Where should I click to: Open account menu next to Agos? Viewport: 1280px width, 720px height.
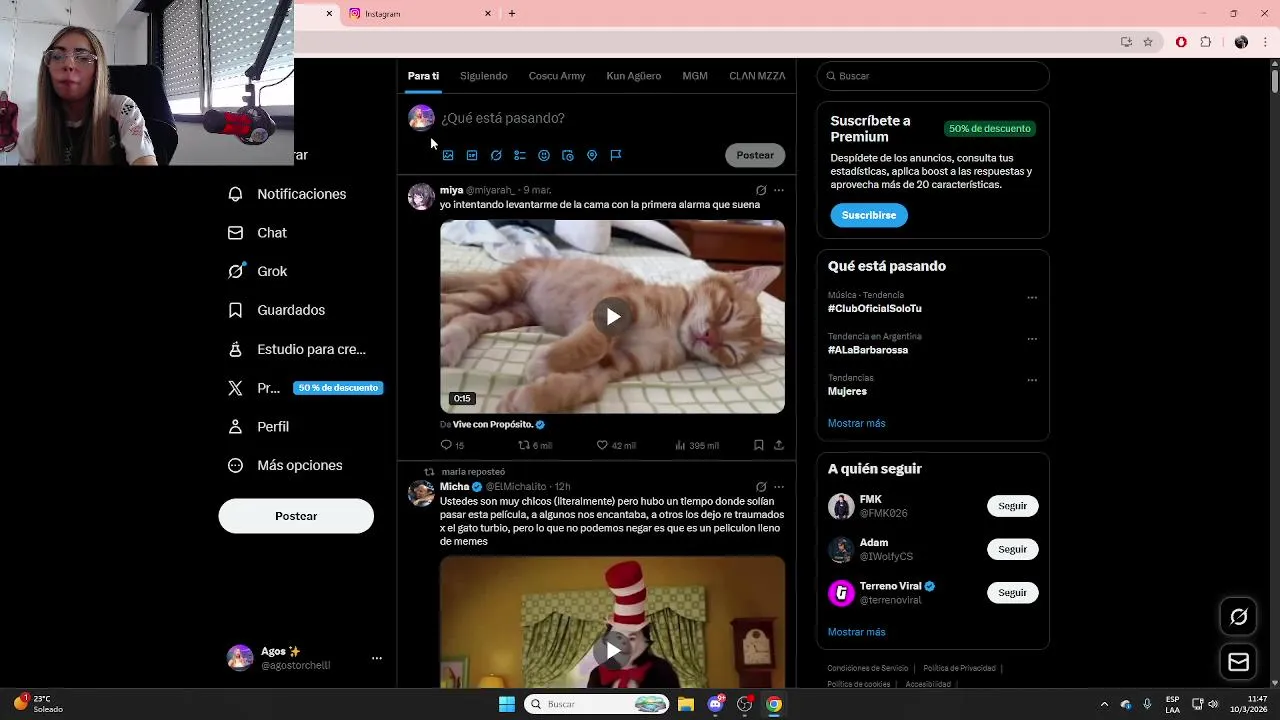point(377,658)
